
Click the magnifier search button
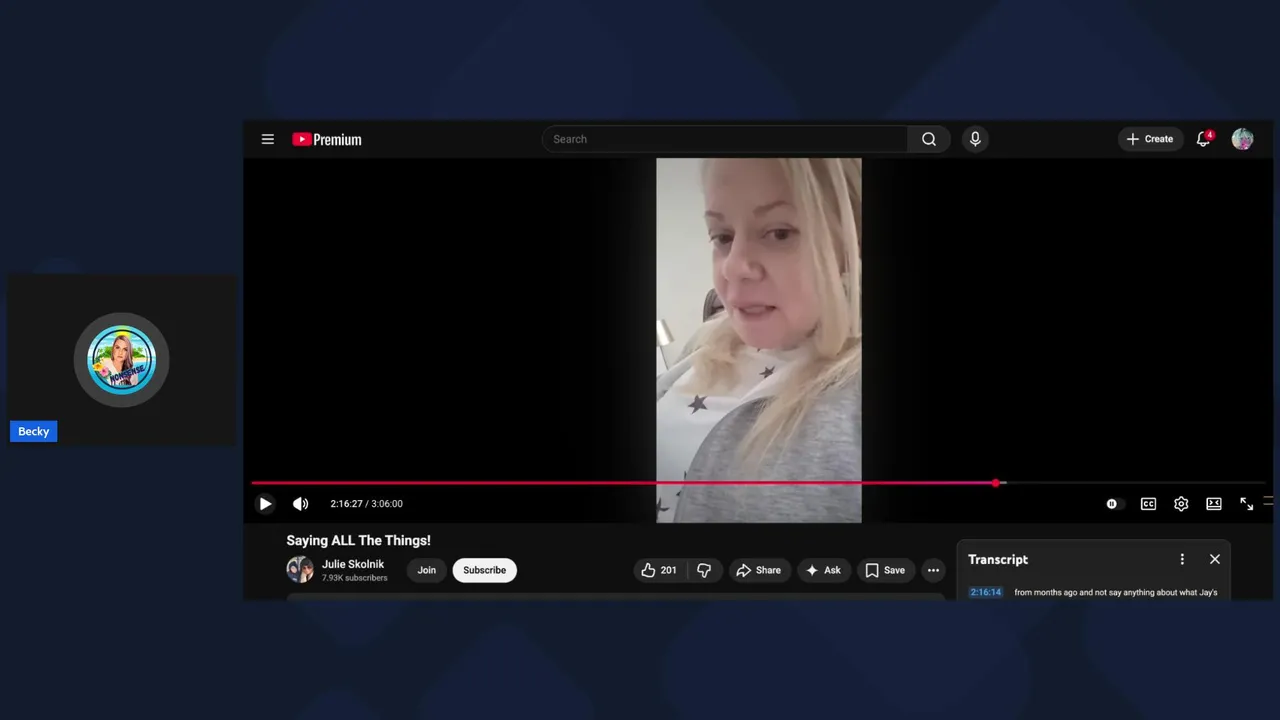coord(929,139)
